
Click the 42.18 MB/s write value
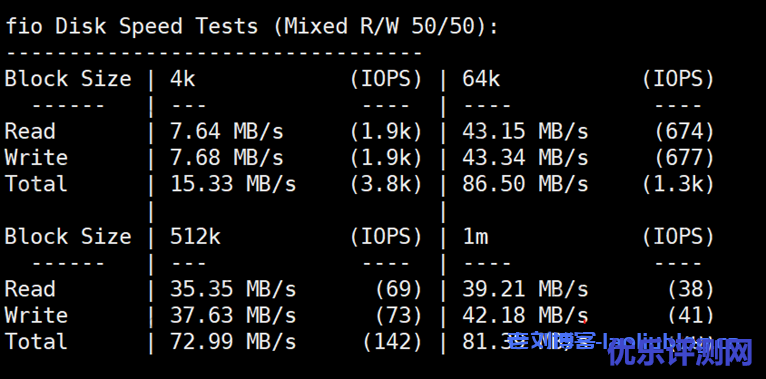pyautogui.click(x=525, y=316)
